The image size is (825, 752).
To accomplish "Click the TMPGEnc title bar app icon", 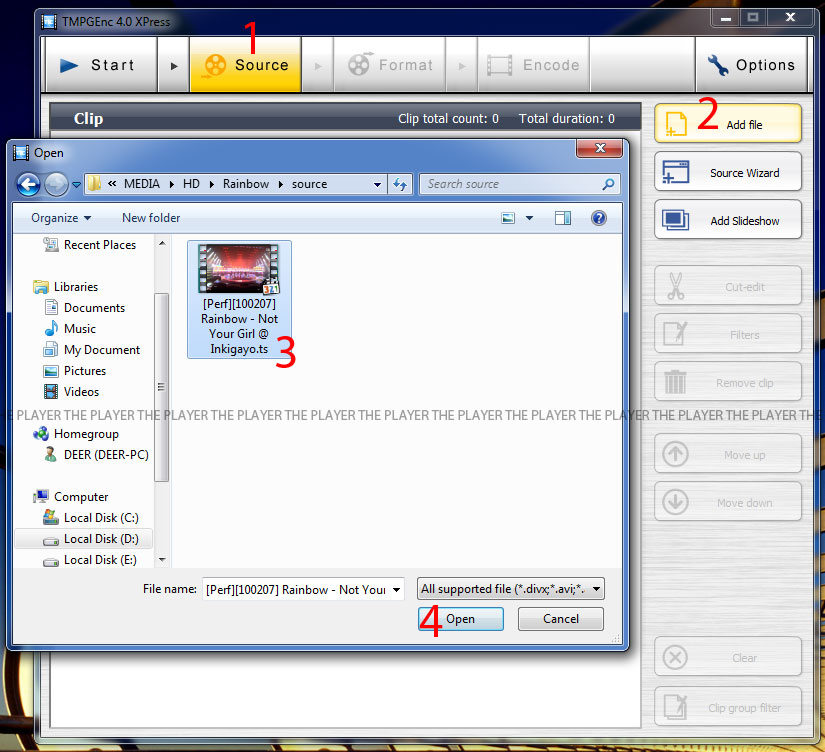I will [x=49, y=22].
